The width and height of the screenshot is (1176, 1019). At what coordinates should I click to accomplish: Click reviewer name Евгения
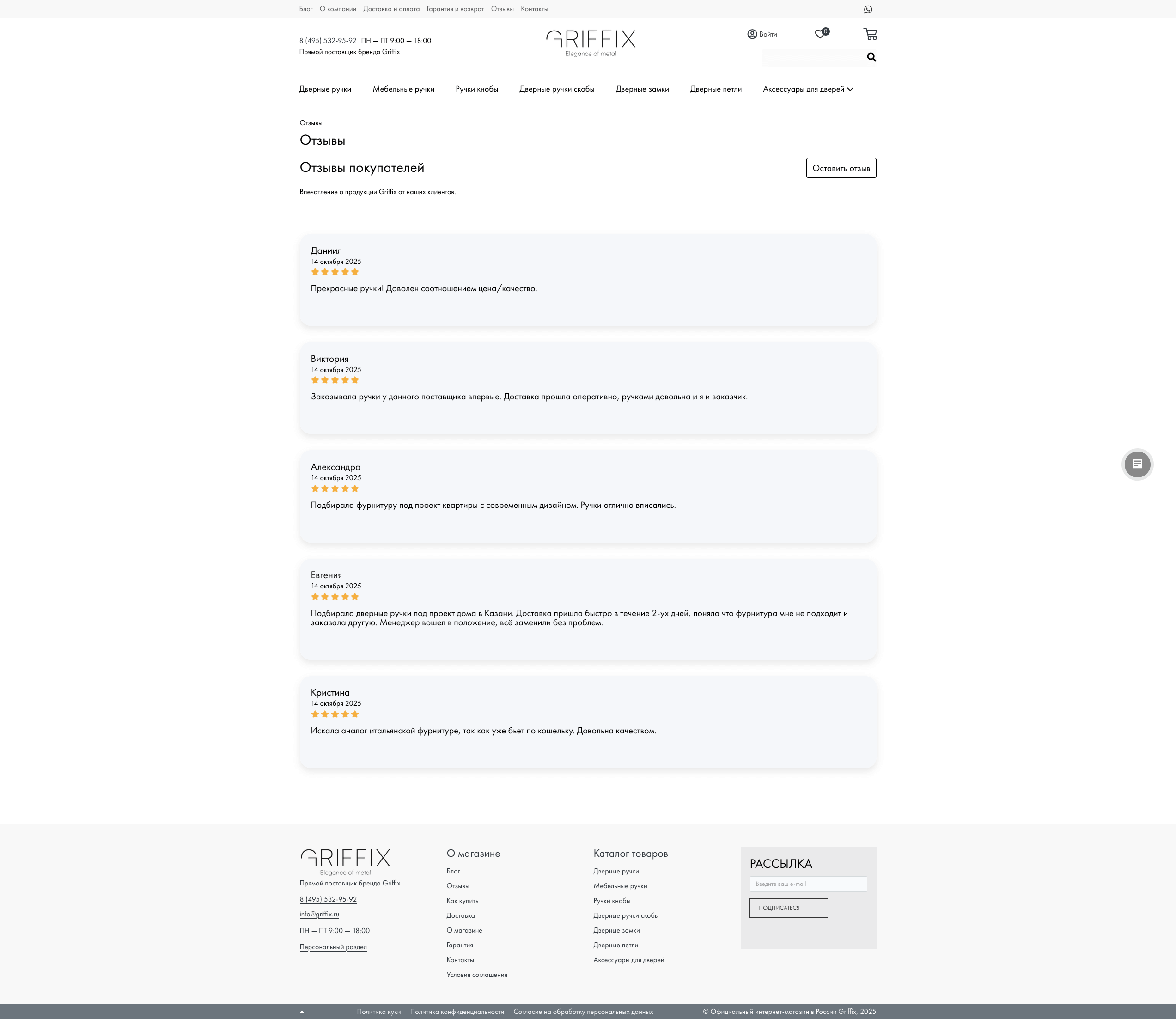point(326,575)
